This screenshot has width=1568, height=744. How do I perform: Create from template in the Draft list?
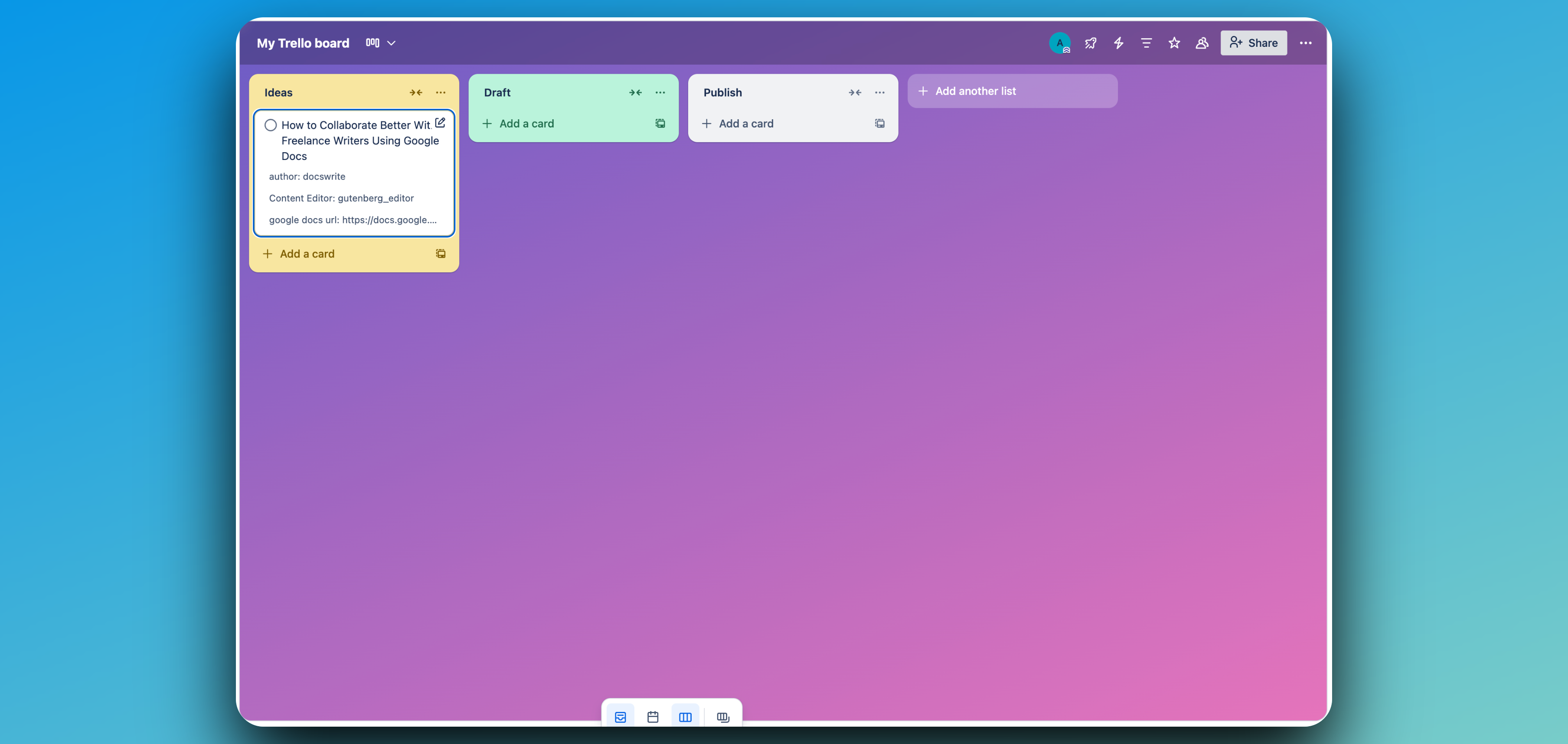tap(660, 123)
